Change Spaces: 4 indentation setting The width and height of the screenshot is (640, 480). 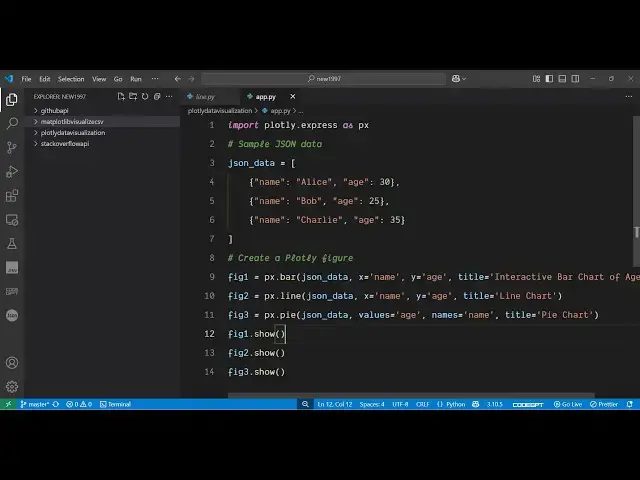[372, 404]
